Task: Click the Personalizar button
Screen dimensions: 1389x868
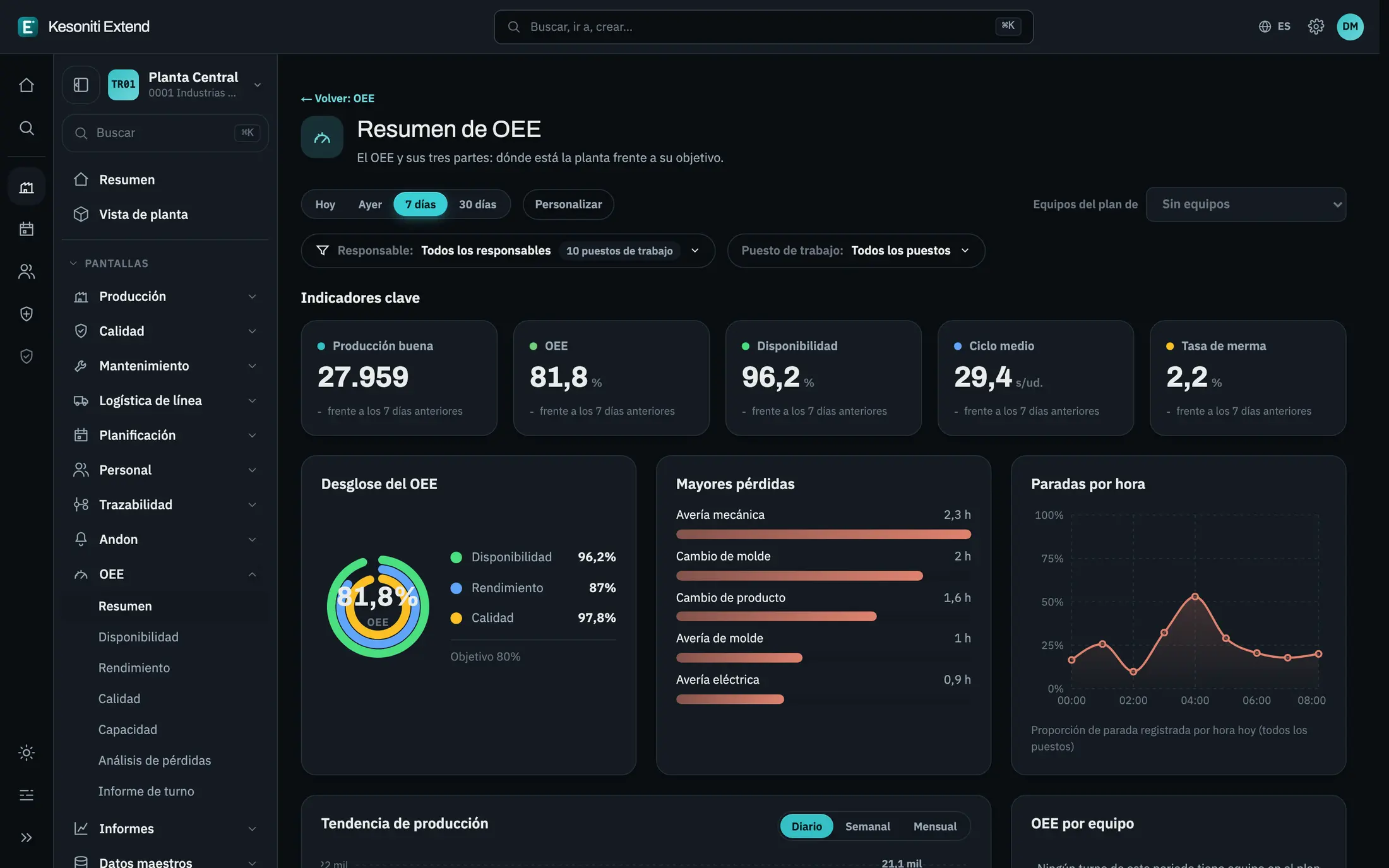Action: tap(568, 204)
